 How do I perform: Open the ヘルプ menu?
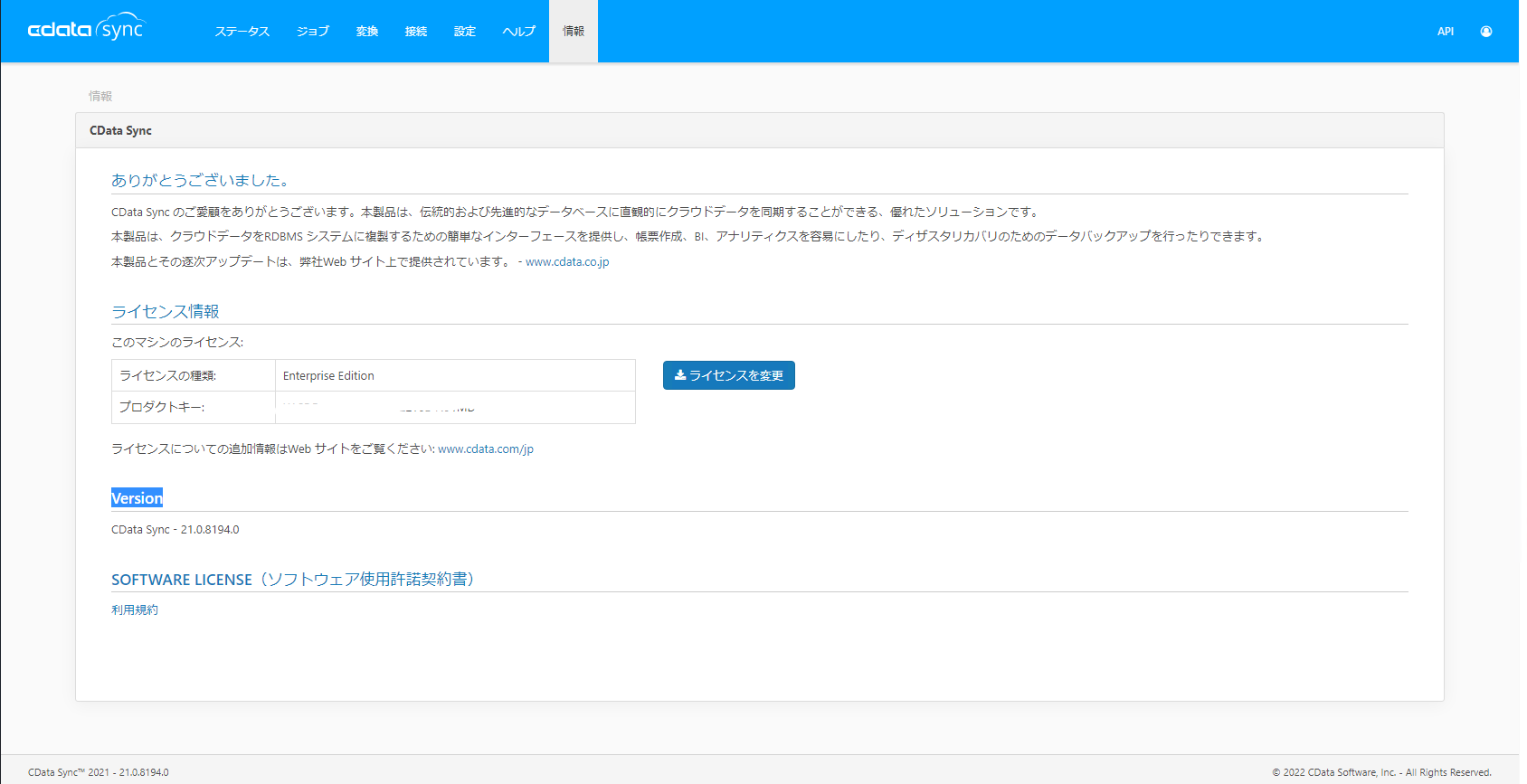point(519,32)
